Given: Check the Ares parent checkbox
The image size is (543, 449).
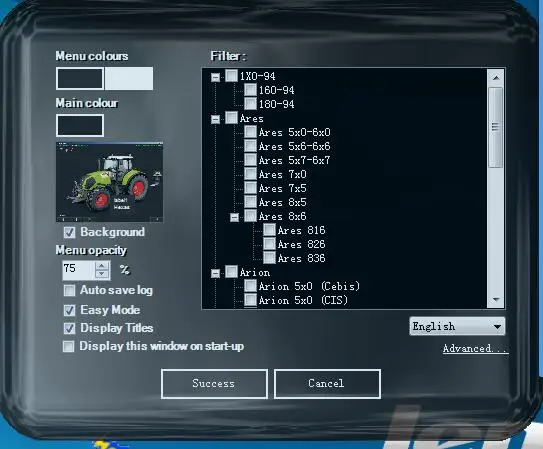Looking at the screenshot, I should pyautogui.click(x=231, y=118).
